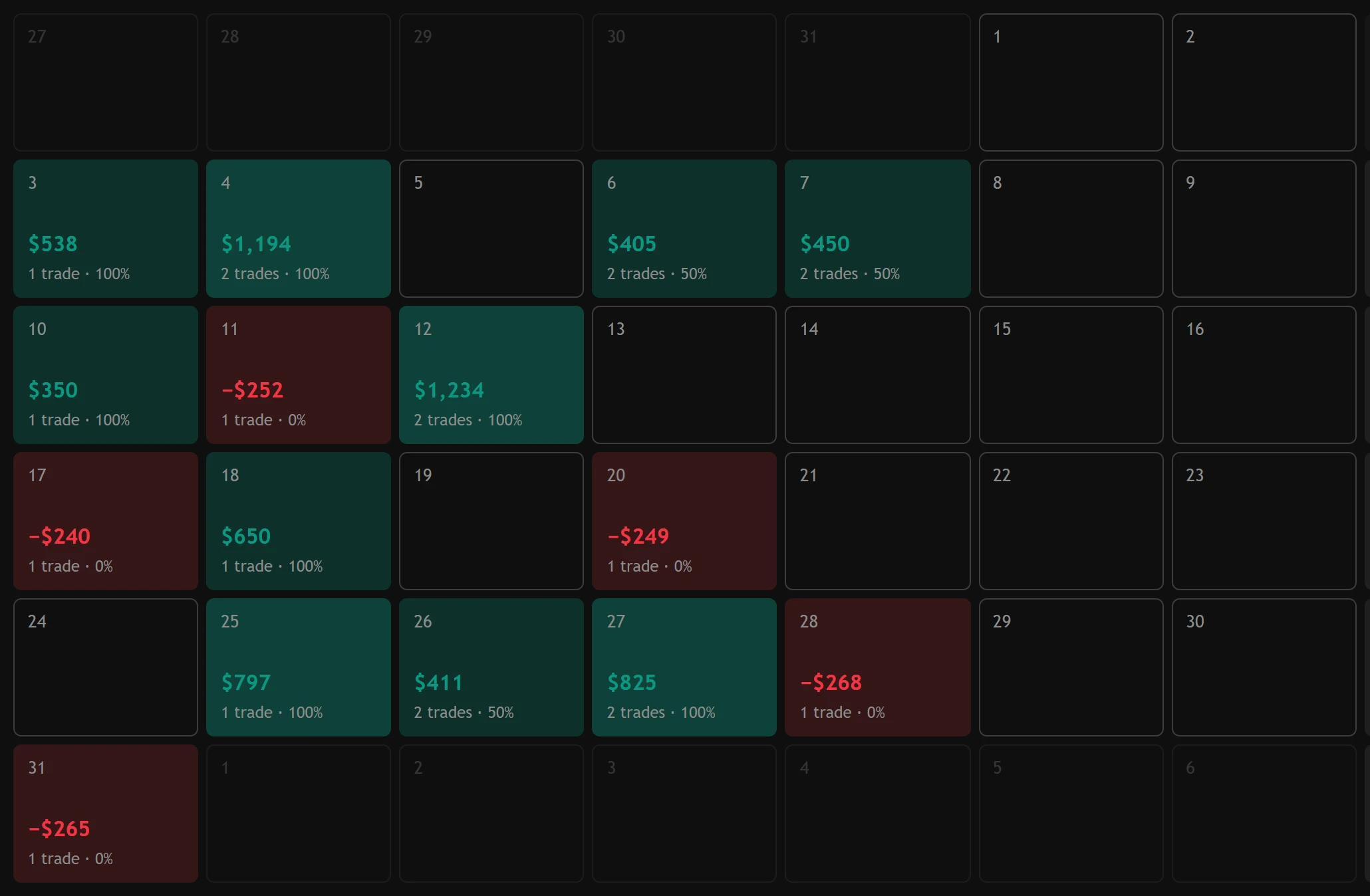
Task: Open the empty day 21 cell
Action: (877, 521)
